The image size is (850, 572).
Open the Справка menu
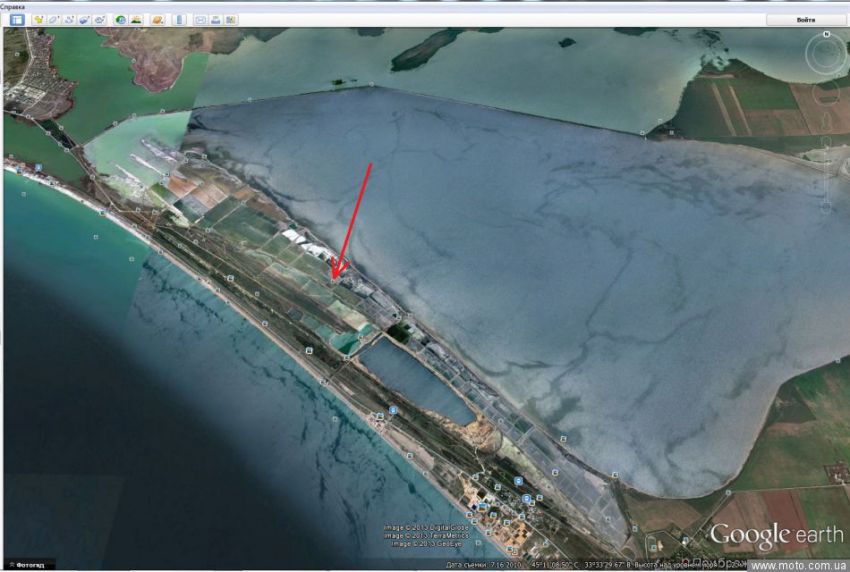[12, 7]
